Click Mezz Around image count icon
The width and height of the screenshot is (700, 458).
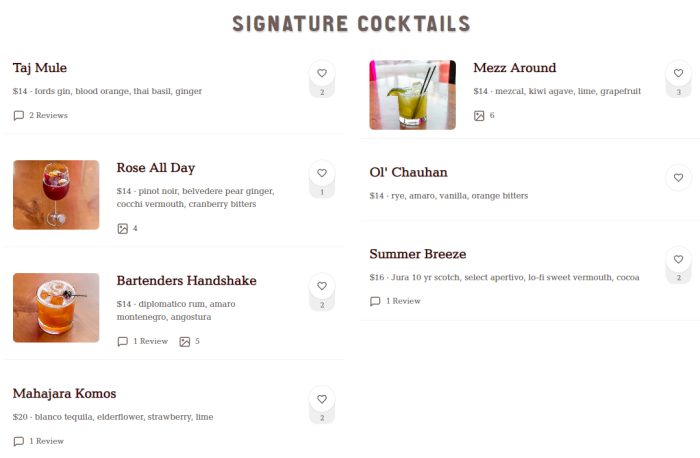[479, 116]
